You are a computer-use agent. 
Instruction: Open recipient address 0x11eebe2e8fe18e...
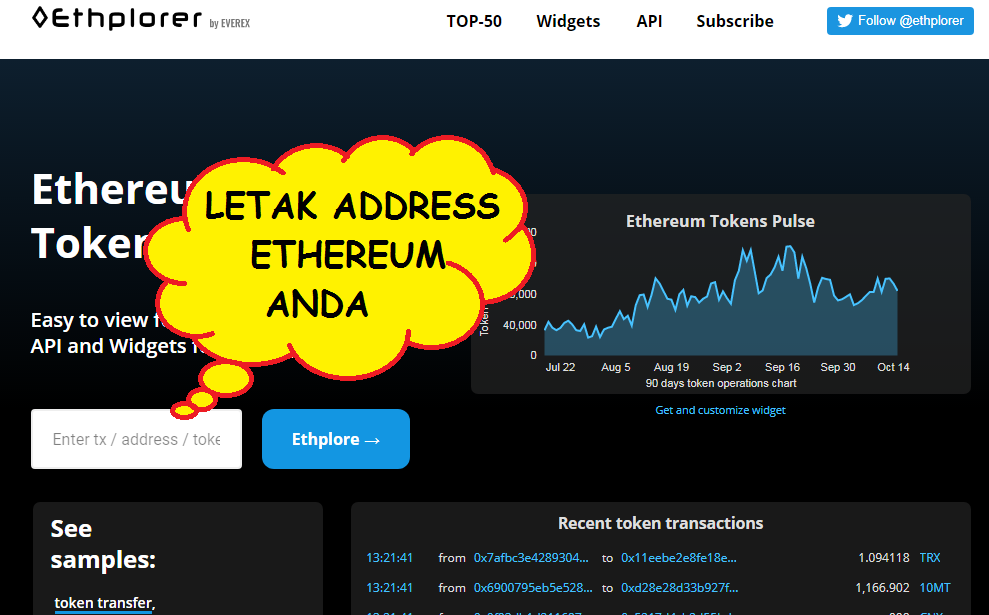click(x=679, y=558)
